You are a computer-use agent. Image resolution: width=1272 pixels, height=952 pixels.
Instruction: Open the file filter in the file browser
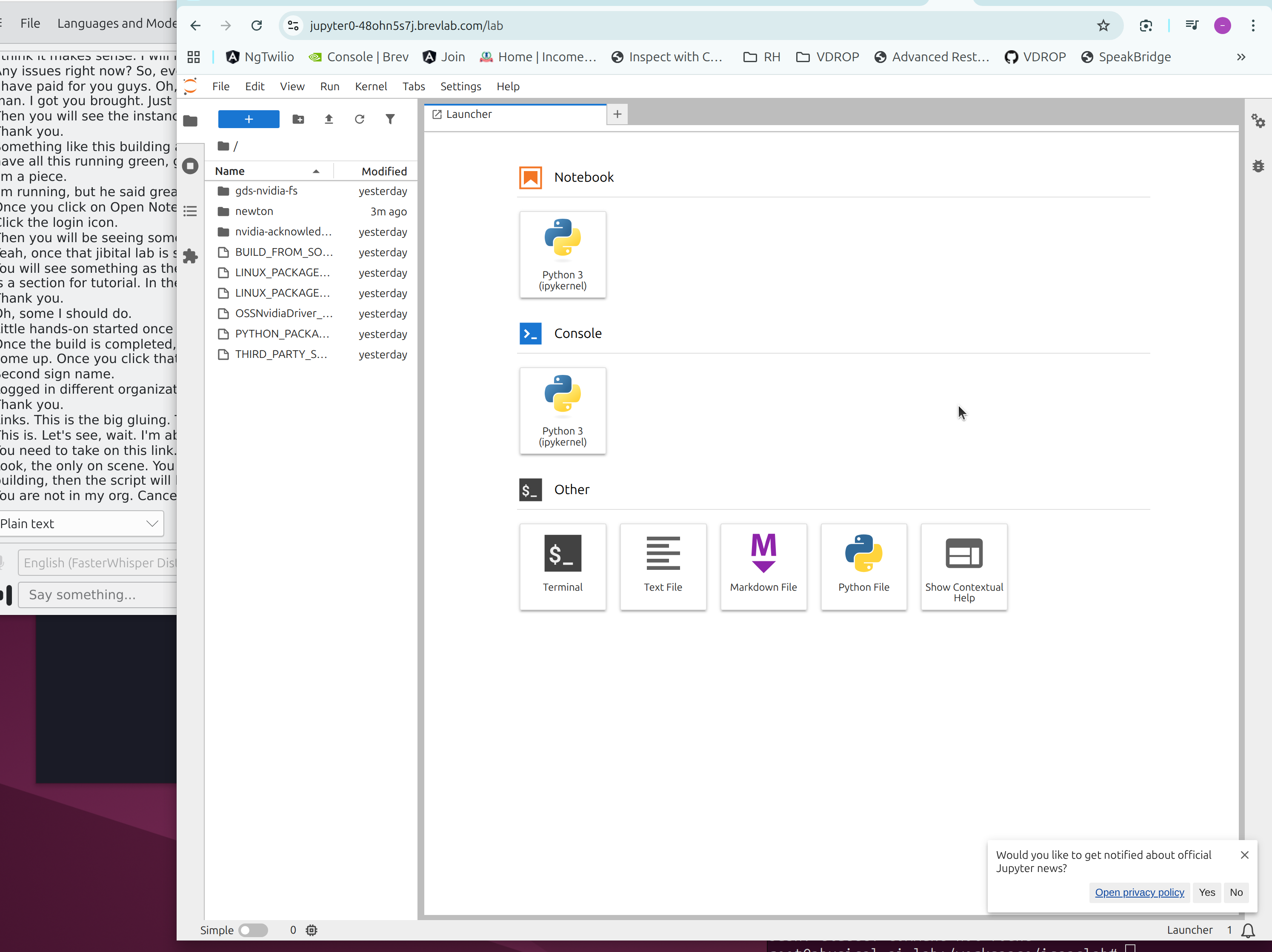(x=391, y=119)
